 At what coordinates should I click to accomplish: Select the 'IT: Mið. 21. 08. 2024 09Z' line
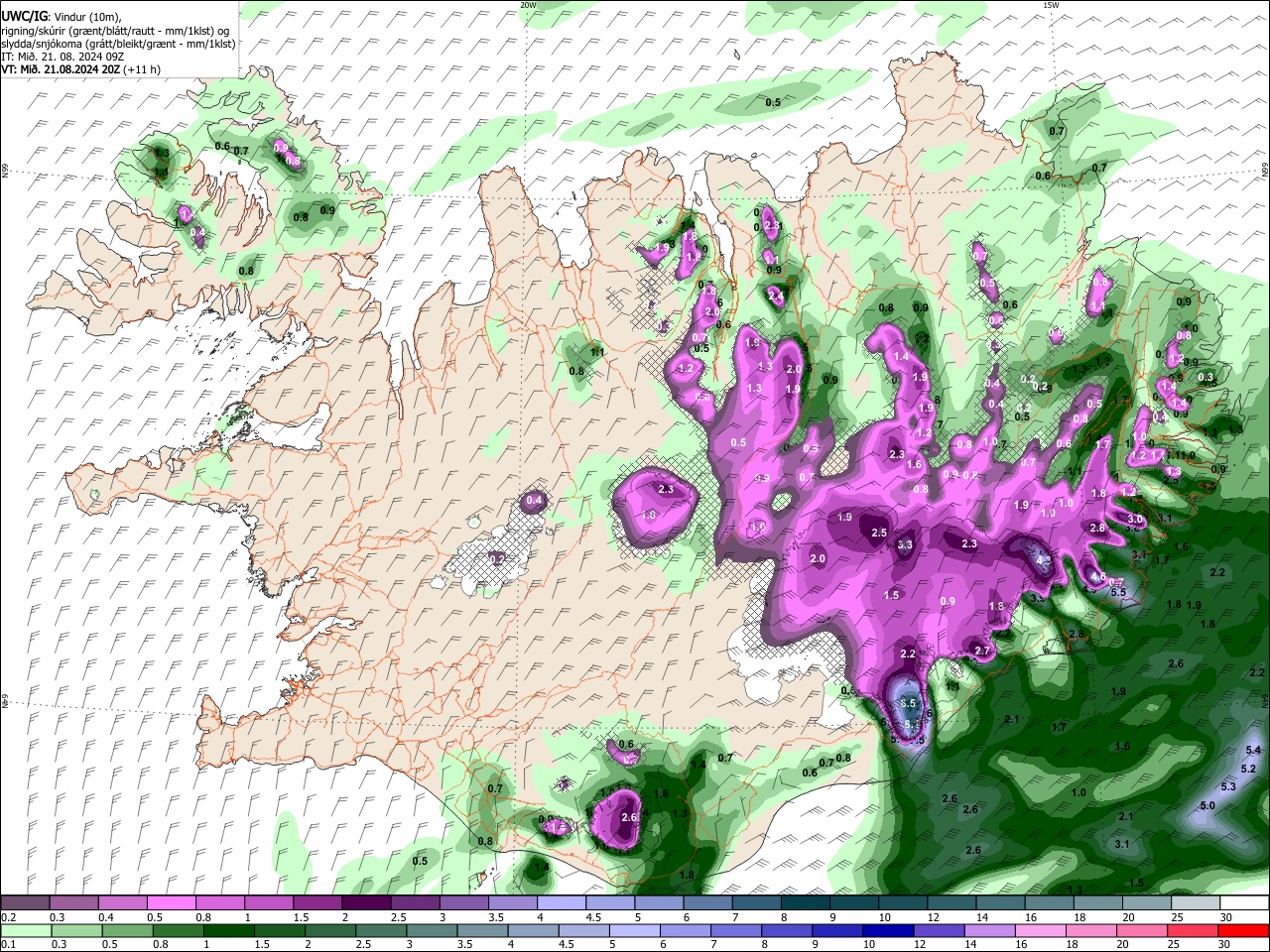click(63, 57)
